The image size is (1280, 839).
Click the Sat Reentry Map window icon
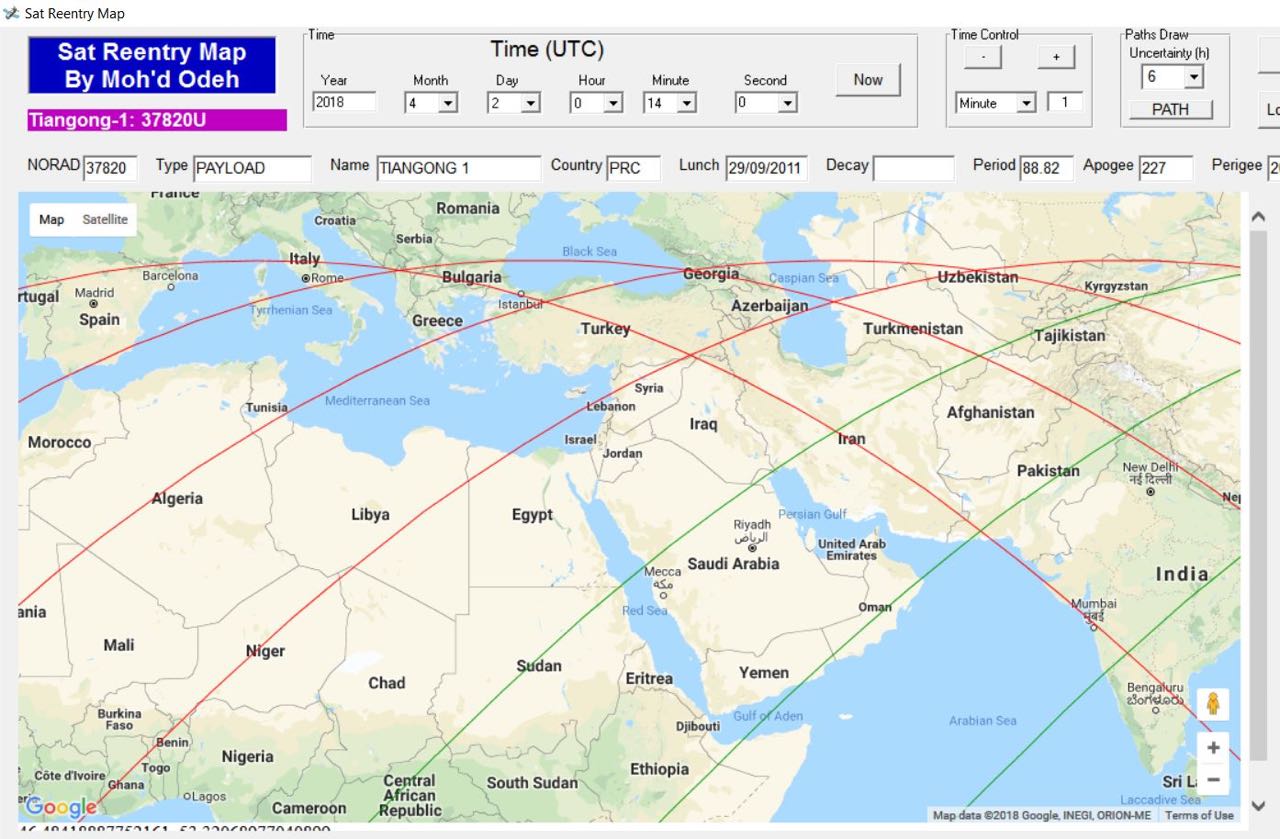11,13
